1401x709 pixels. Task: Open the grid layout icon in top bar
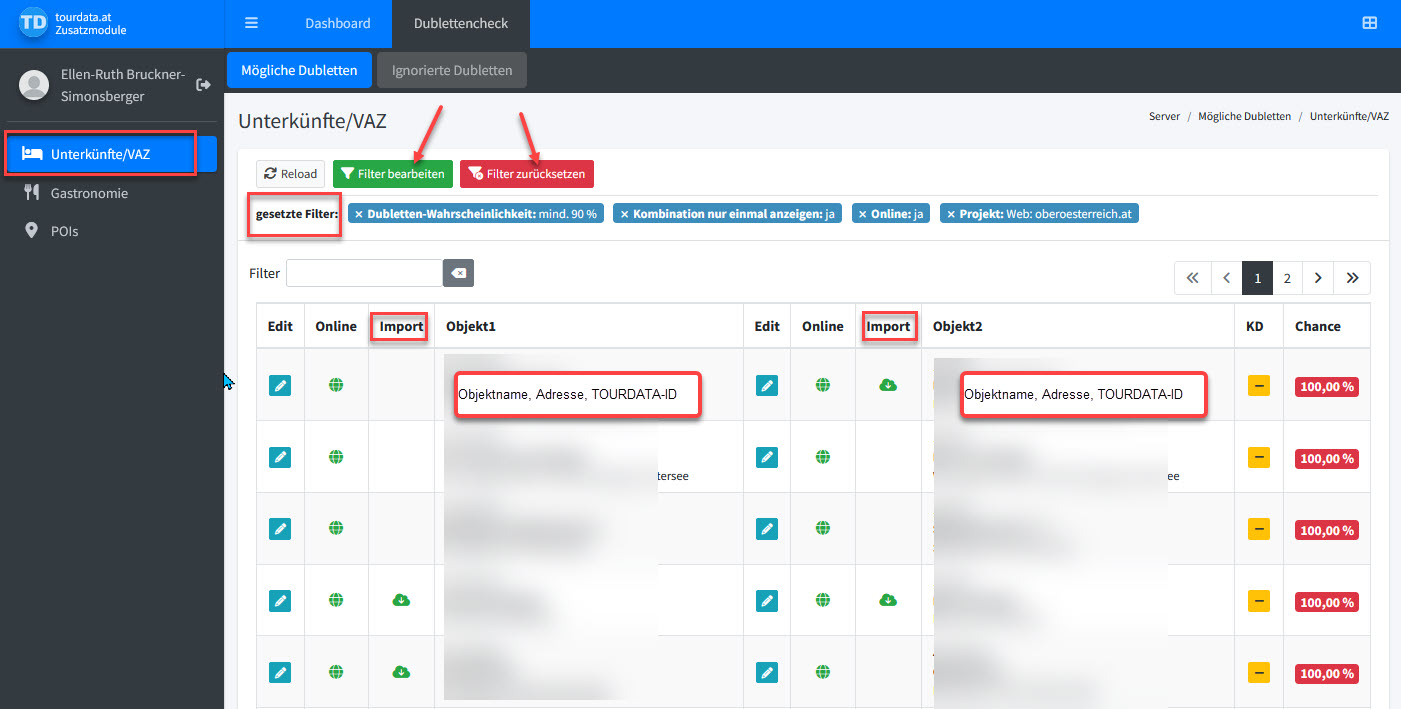[1369, 23]
